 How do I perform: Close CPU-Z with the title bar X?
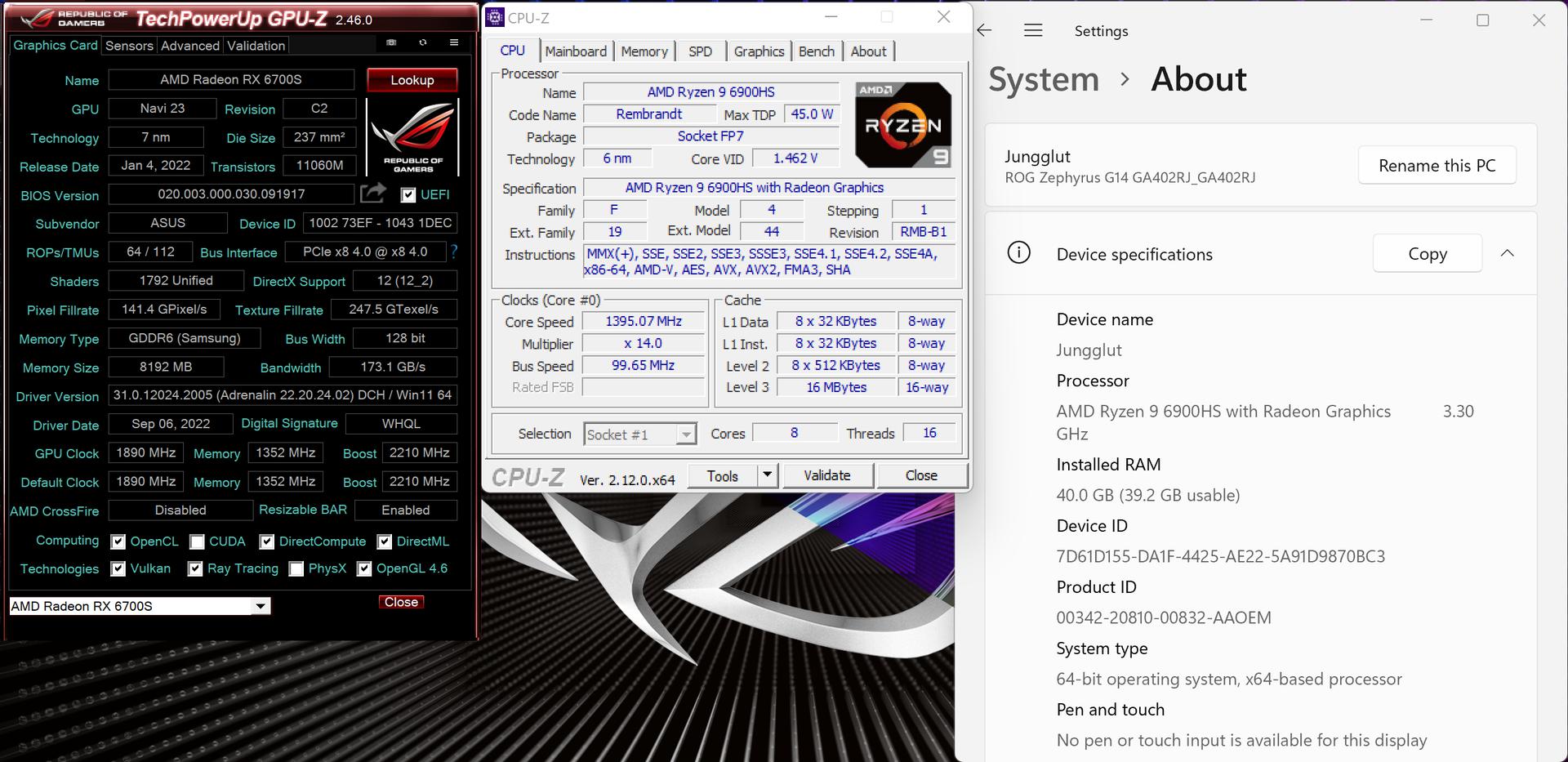943,17
